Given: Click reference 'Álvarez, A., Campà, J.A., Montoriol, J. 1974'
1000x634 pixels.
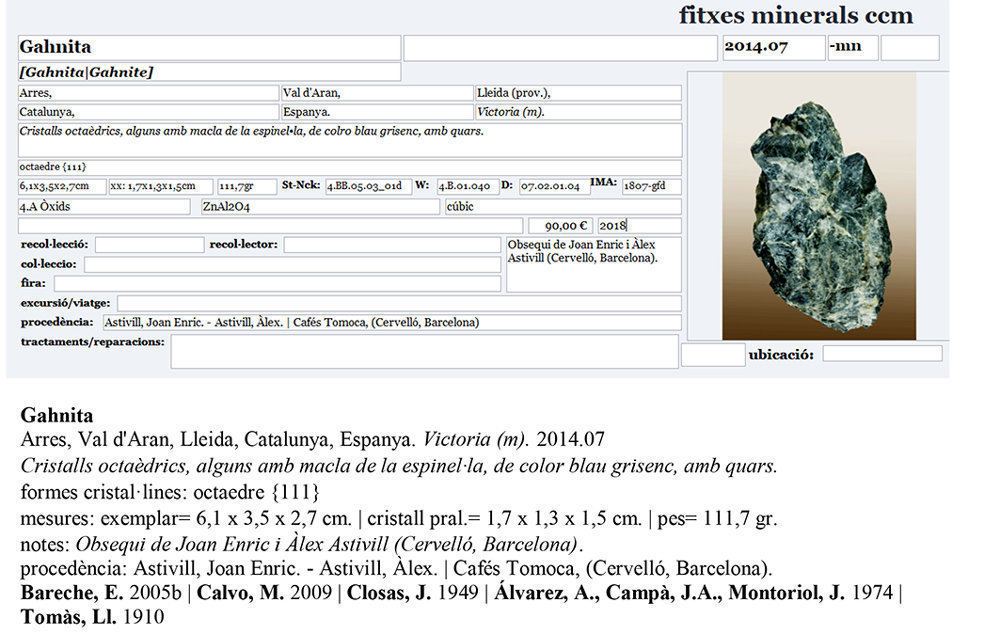Looking at the screenshot, I should click(x=694, y=593).
